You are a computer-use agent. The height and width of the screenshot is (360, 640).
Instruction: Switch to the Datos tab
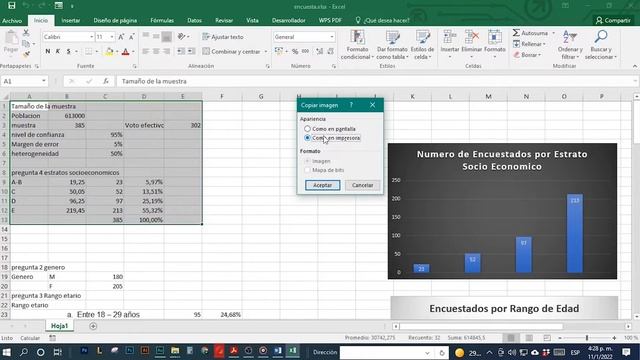[194, 20]
